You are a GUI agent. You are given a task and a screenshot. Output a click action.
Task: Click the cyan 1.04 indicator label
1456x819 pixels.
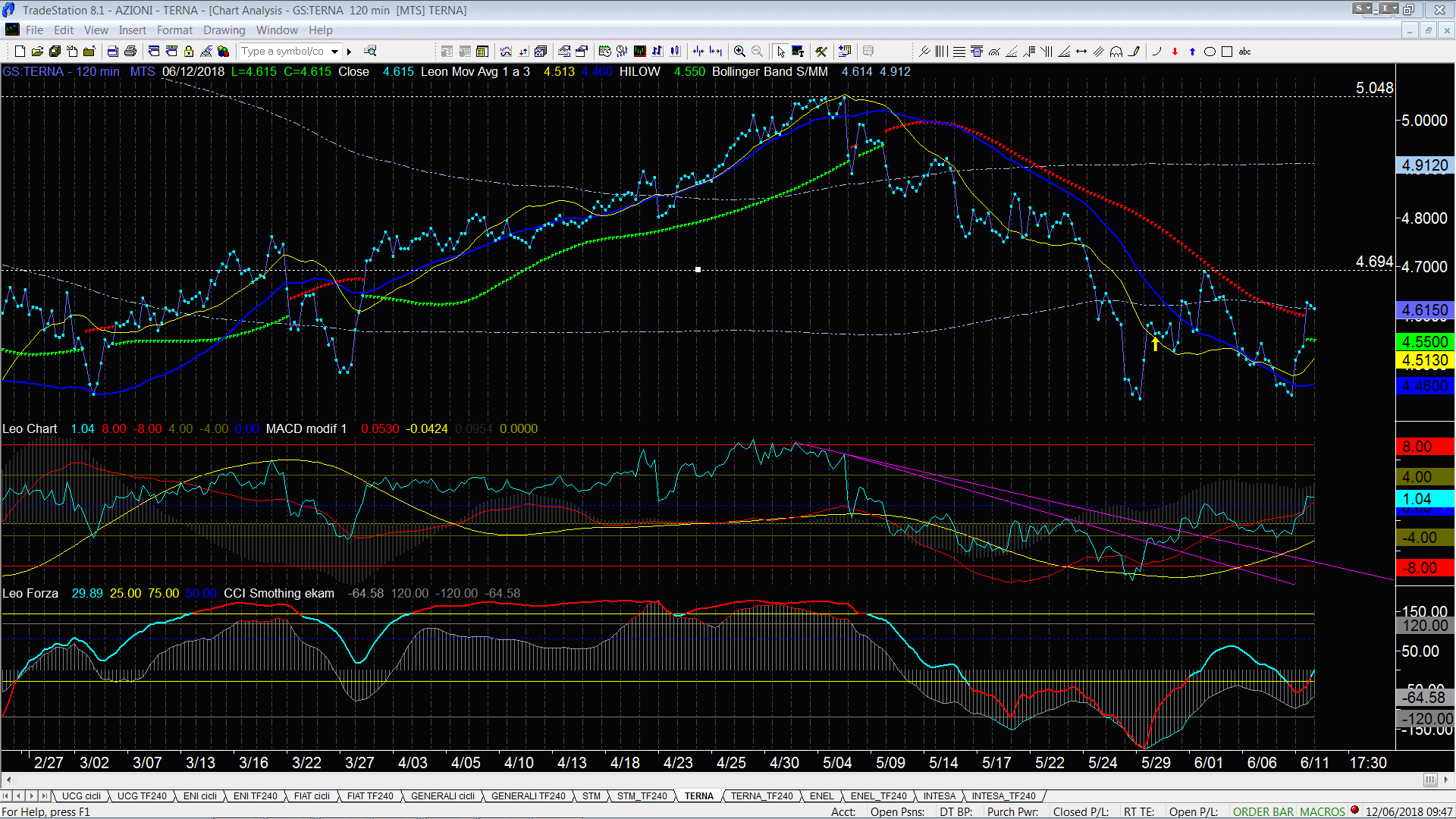pos(1425,499)
